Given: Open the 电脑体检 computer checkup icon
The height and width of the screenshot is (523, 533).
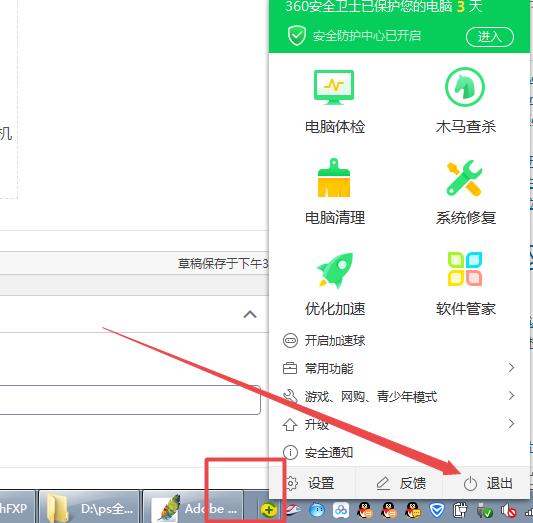Looking at the screenshot, I should tap(334, 88).
